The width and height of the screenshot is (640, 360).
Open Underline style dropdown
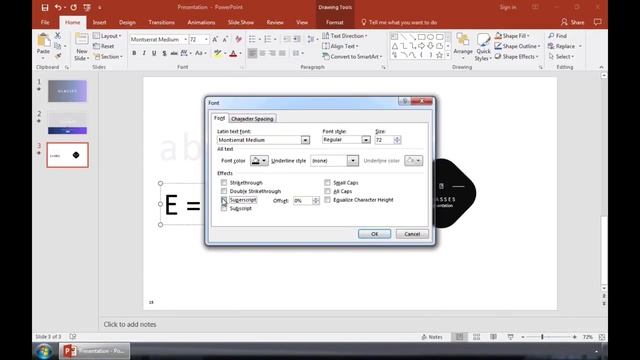353,161
